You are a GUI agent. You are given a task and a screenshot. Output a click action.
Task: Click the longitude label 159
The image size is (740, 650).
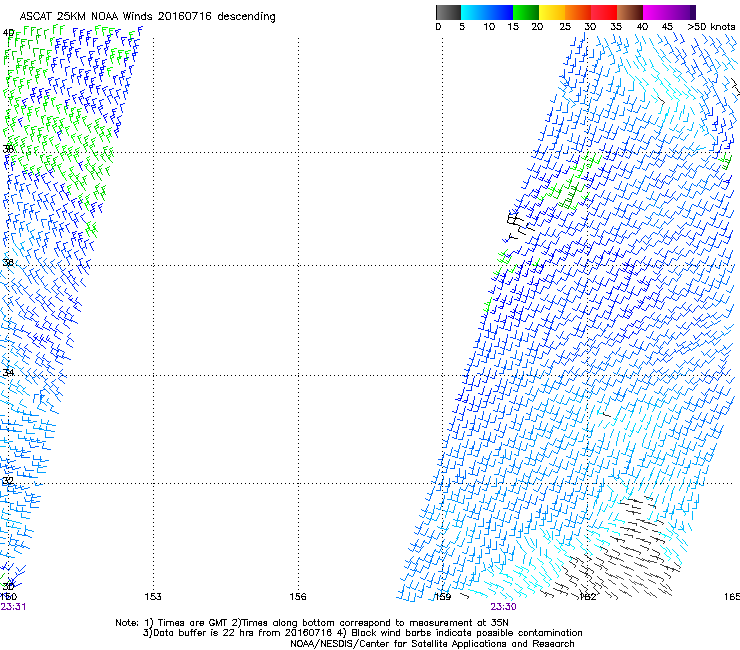(443, 597)
